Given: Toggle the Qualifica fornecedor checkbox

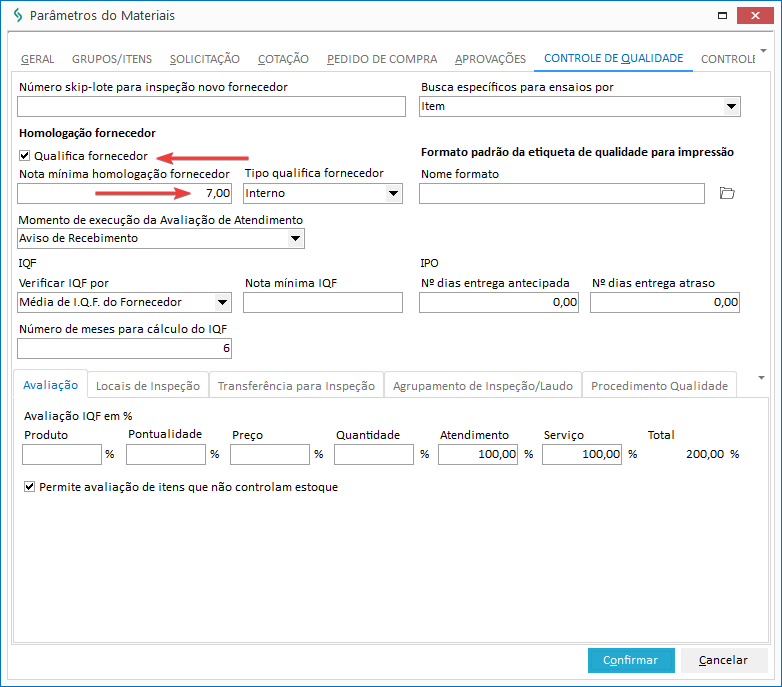Looking at the screenshot, I should (25, 156).
